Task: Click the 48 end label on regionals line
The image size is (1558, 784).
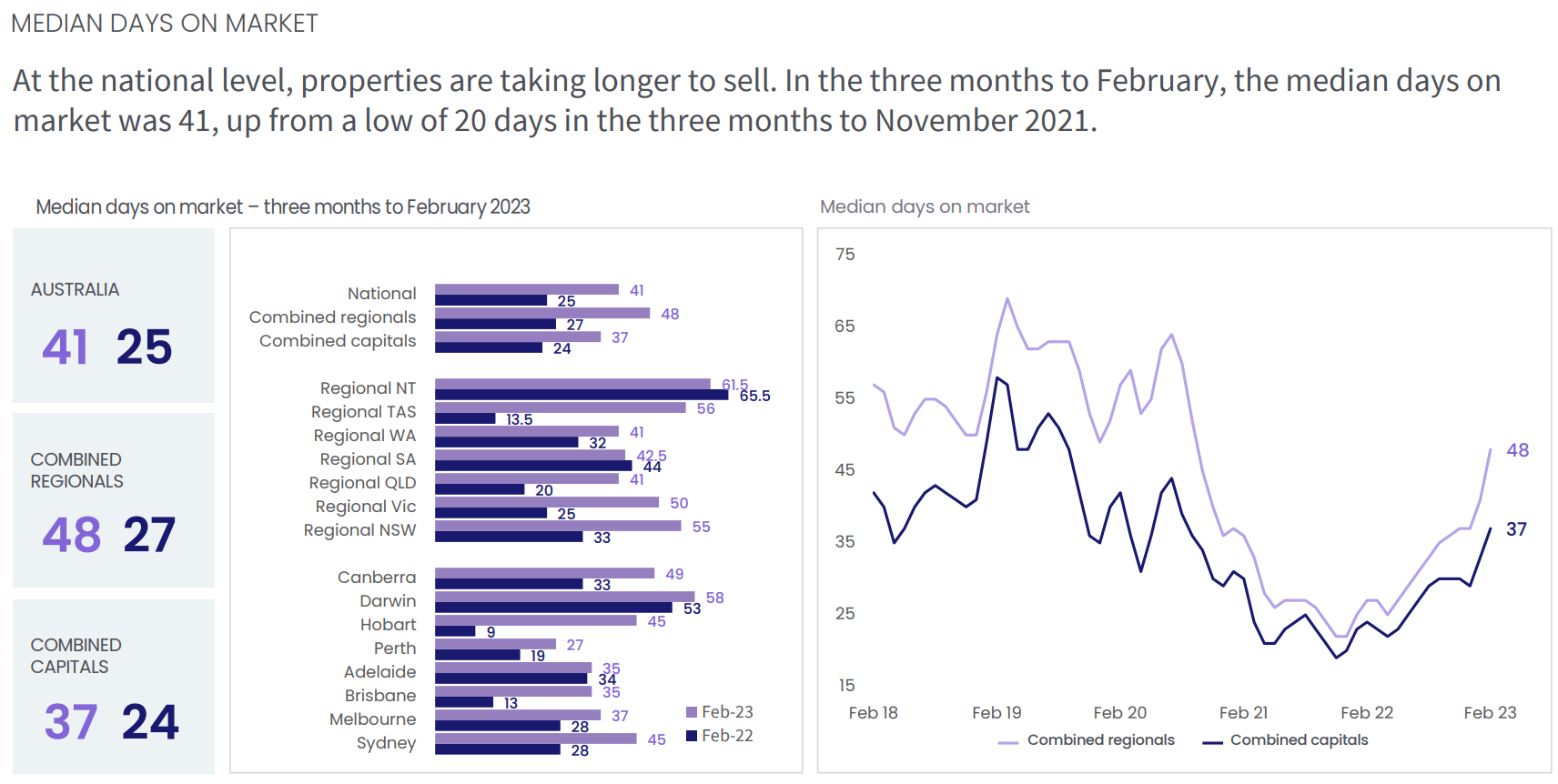Action: point(1517,450)
